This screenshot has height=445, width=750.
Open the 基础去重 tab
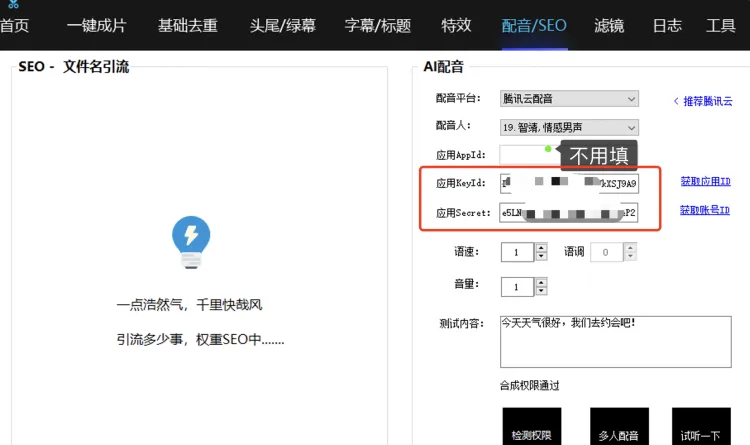[188, 25]
